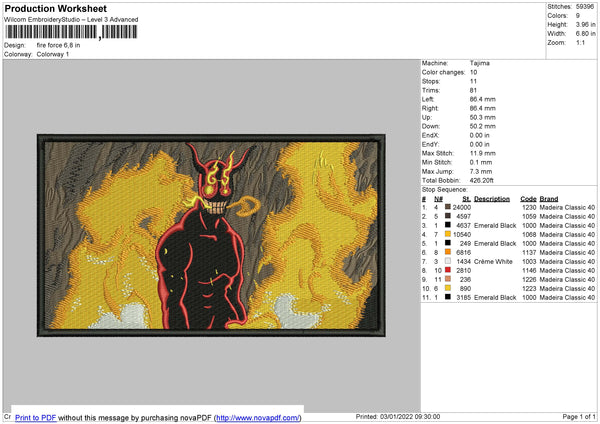Viewport: 600px width, 424px height.
Task: Click the Colorway 1 label
Action: point(53,54)
